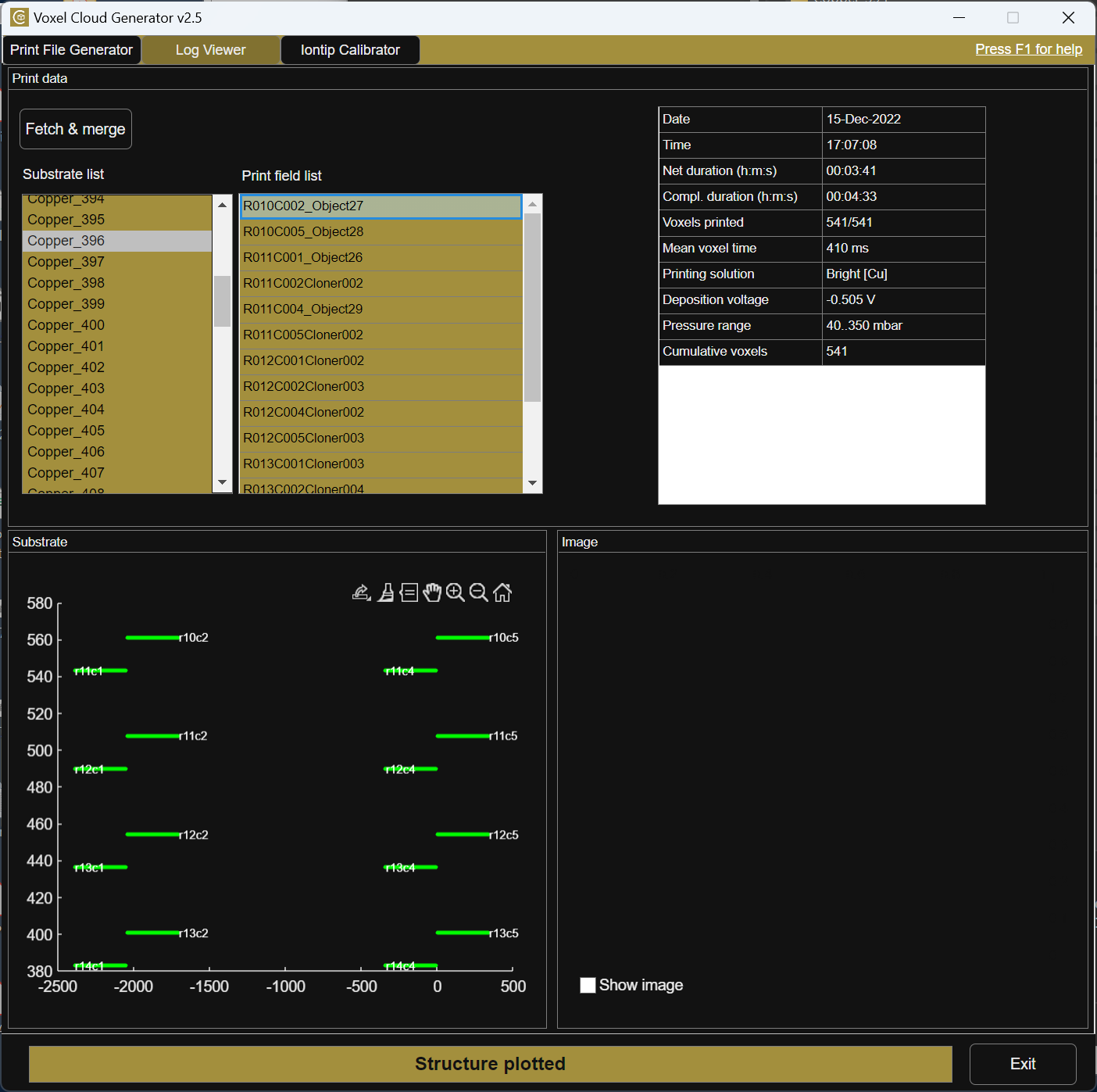Image resolution: width=1097 pixels, height=1092 pixels.
Task: Select Copper_401 in substrate list
Action: 117,346
